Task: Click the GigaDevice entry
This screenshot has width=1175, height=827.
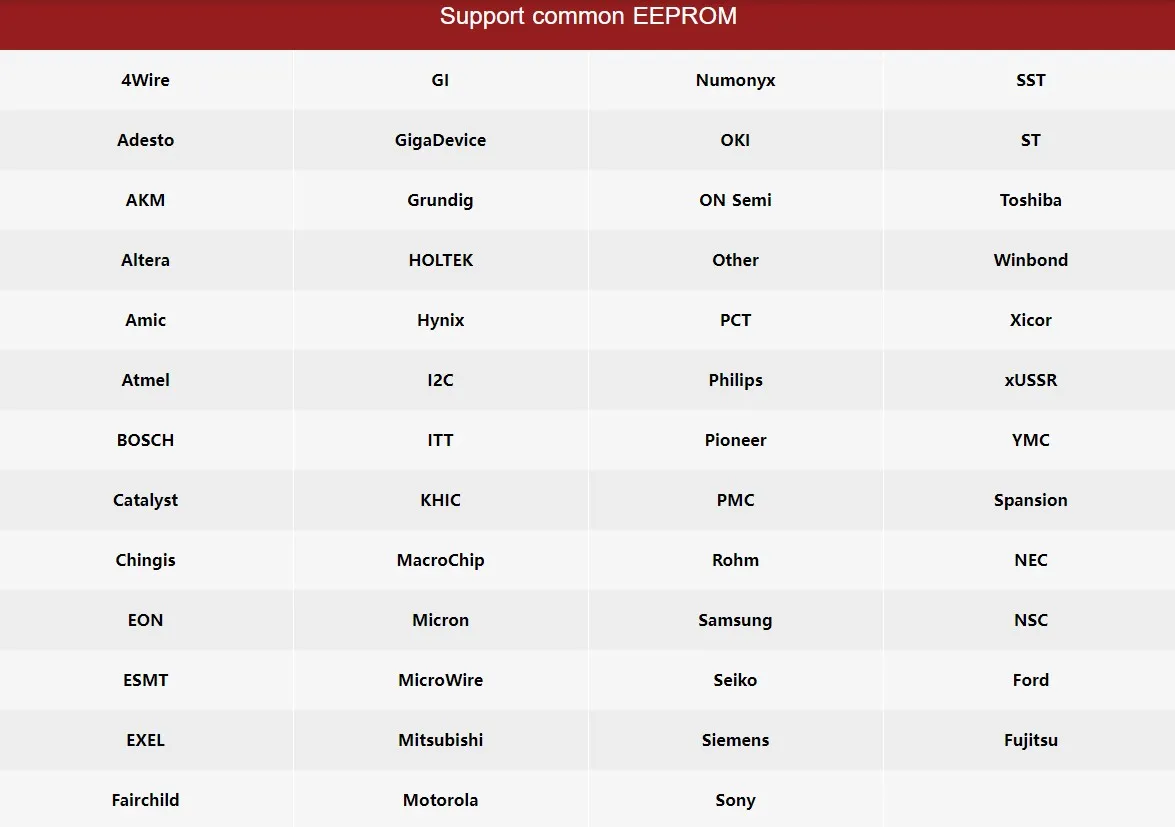Action: (440, 140)
